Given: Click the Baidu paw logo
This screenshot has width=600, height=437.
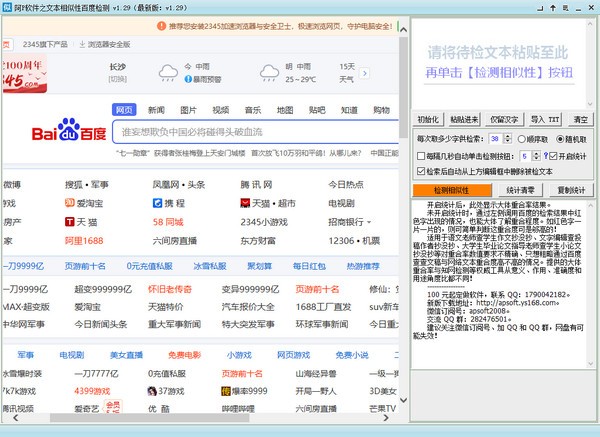Looking at the screenshot, I should point(69,131).
